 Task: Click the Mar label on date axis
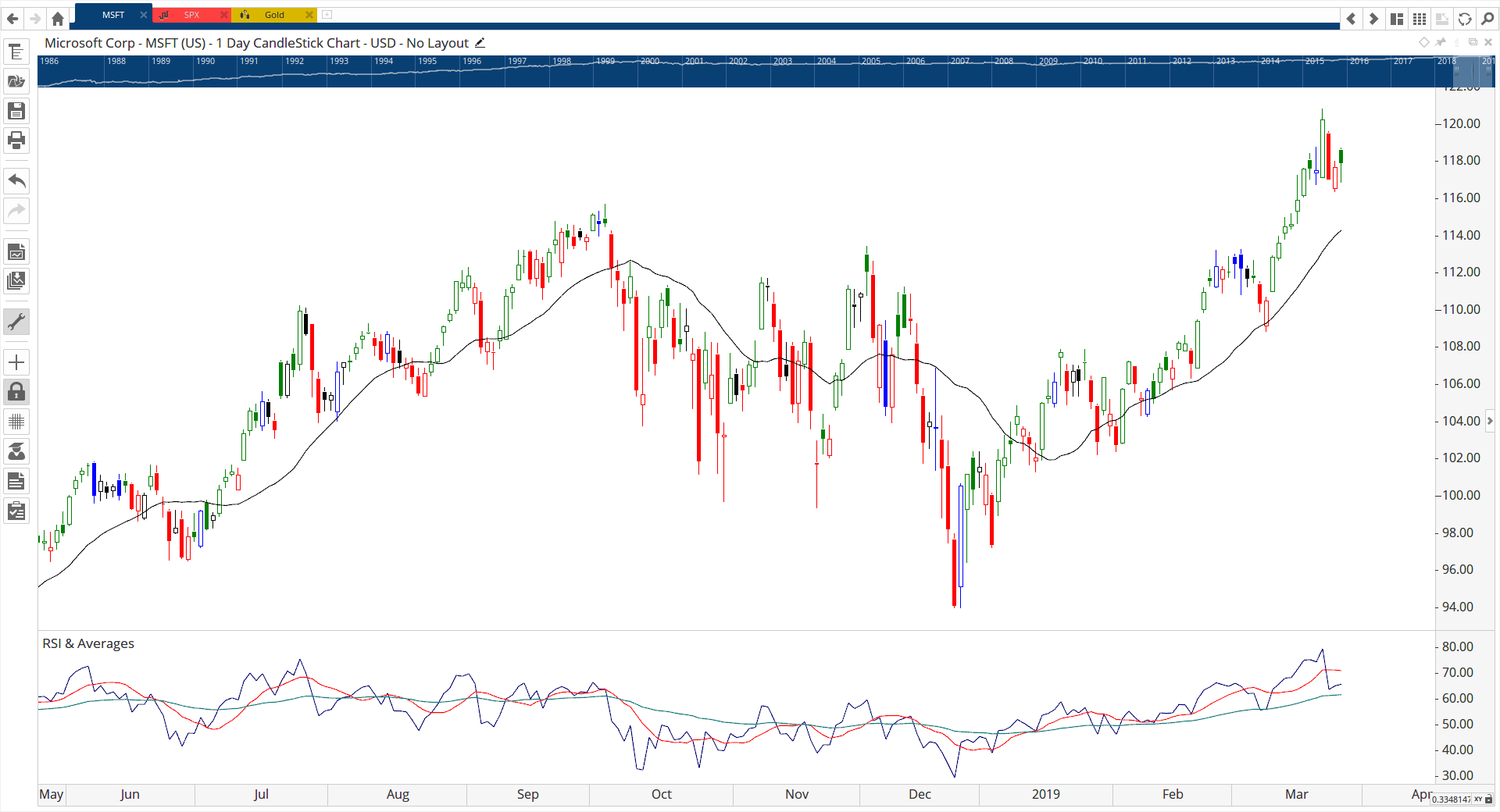point(1296,794)
